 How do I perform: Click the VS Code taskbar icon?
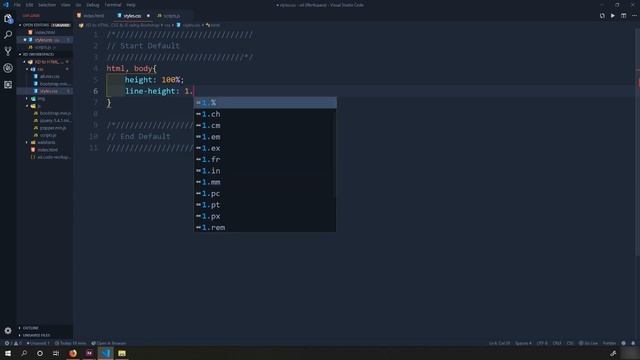click(106, 353)
